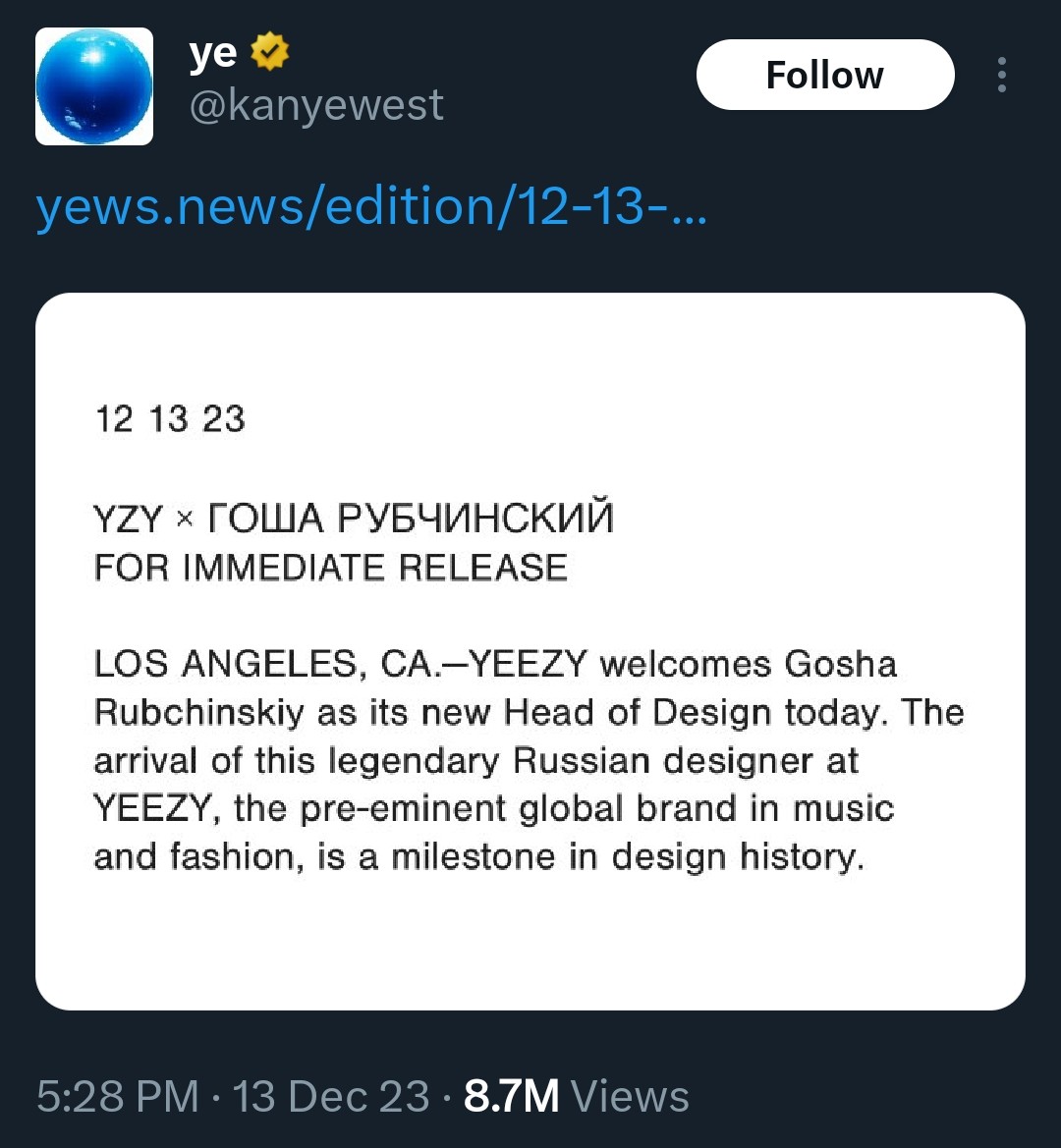Screen dimensions: 1061x1148
Task: Open the yews.news/edition link
Action: pyautogui.click(x=372, y=206)
